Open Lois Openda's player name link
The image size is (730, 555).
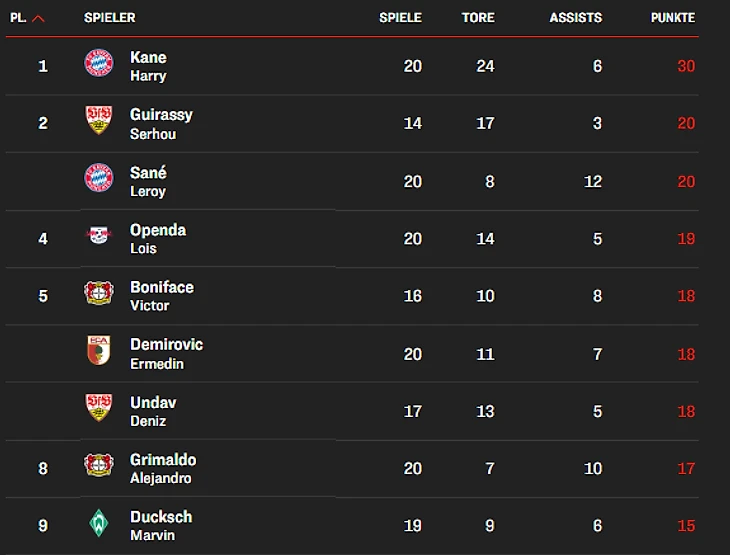(x=157, y=238)
